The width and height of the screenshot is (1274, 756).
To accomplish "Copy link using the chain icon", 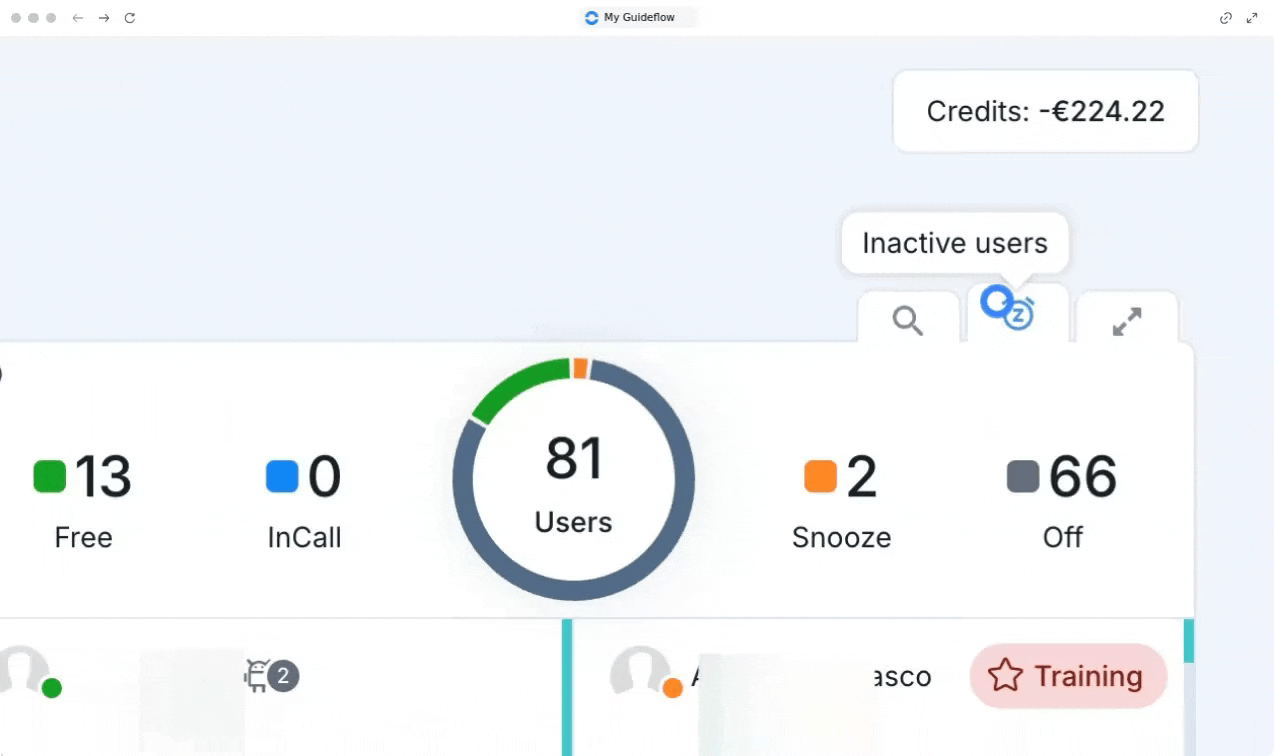I will [x=1225, y=18].
